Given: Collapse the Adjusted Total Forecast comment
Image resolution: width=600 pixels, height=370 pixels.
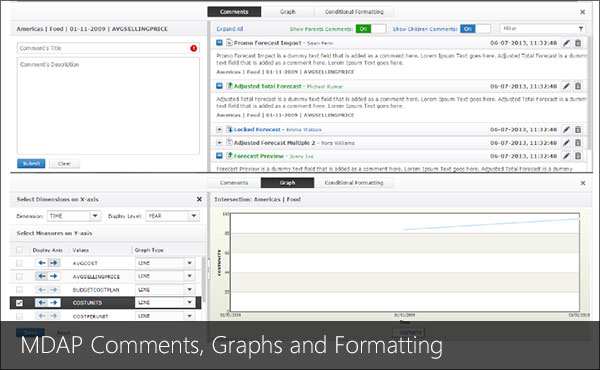Looking at the screenshot, I should pyautogui.click(x=219, y=86).
